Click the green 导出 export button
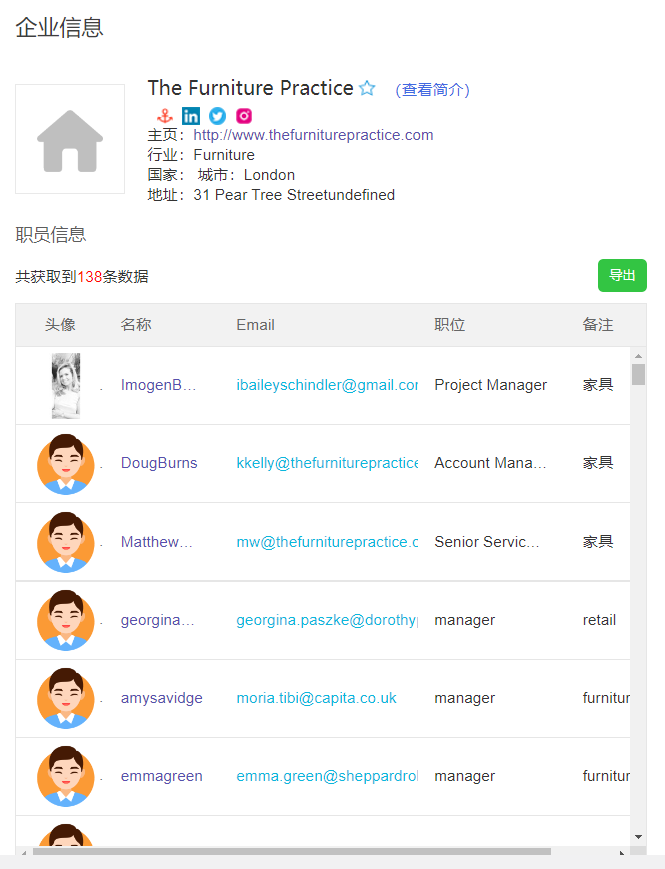This screenshot has width=665, height=869. 622,275
